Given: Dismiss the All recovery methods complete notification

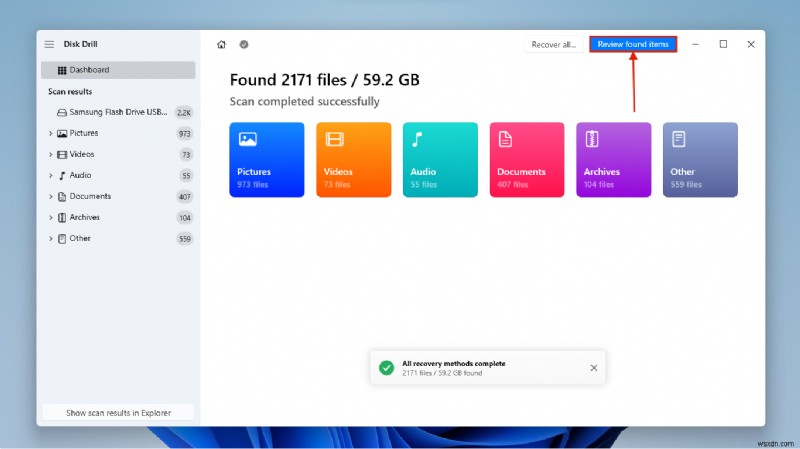Looking at the screenshot, I should (594, 368).
